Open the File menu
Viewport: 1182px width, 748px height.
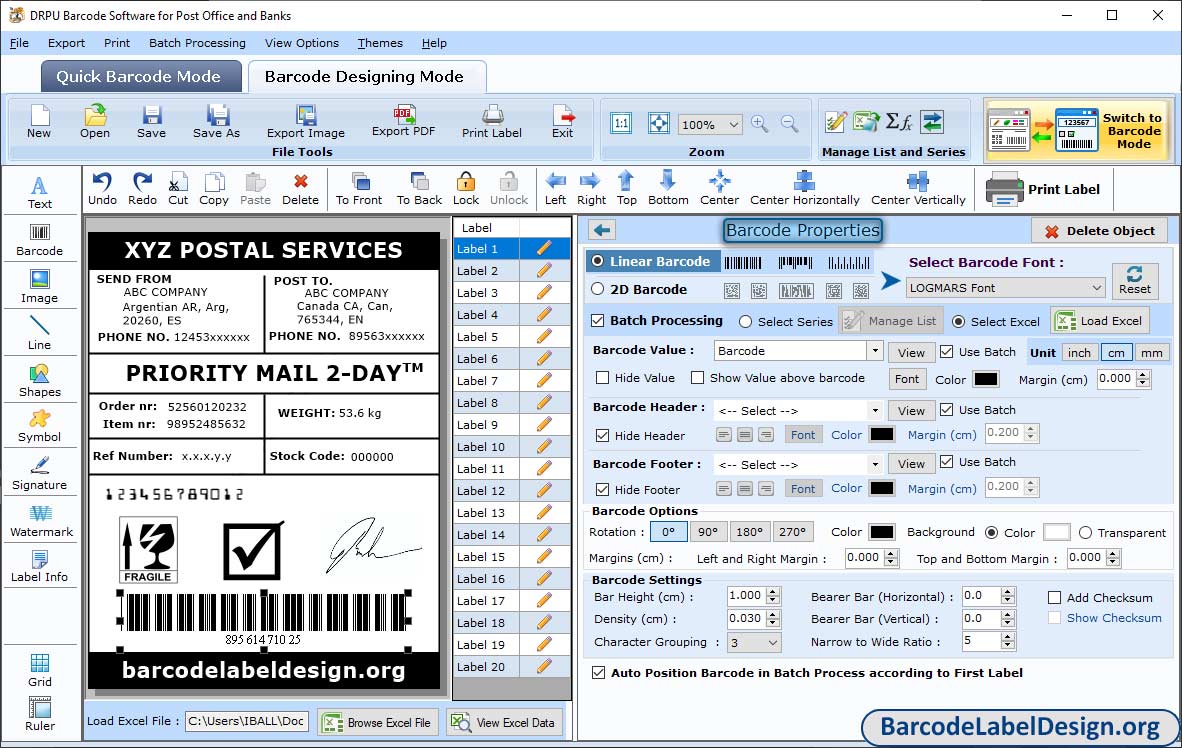coord(19,43)
